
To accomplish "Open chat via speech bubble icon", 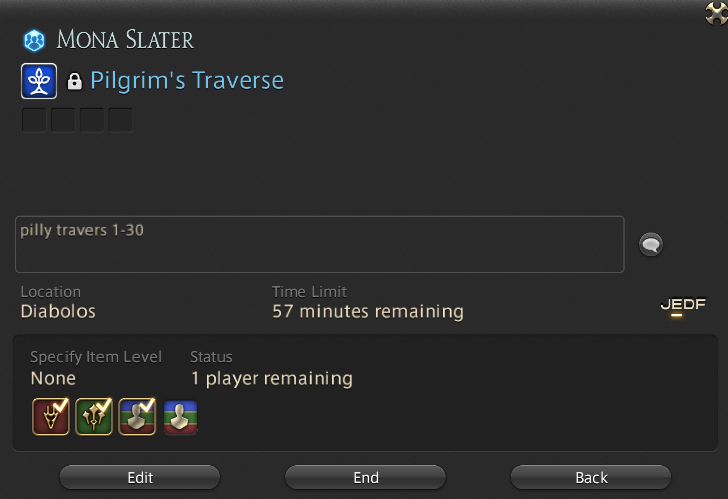I will (x=651, y=244).
